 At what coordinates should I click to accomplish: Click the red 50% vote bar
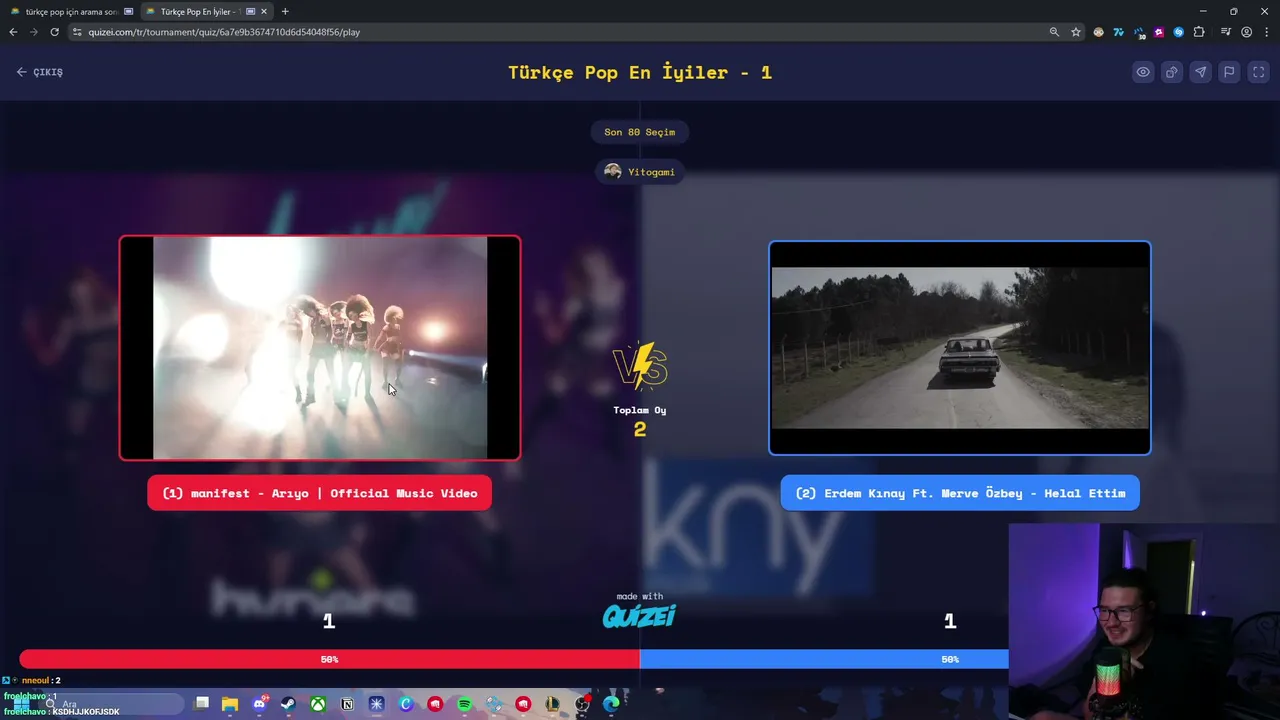[x=330, y=659]
